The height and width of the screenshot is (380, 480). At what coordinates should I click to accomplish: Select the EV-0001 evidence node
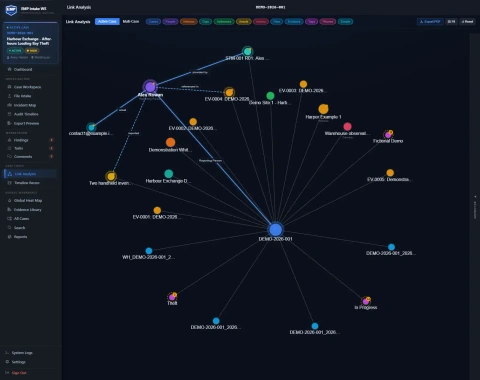157,210
